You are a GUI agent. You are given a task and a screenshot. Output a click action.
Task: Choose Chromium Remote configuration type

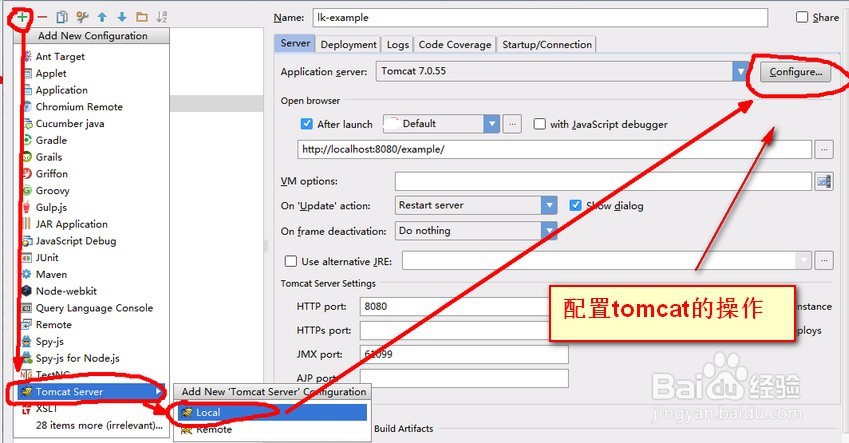(79, 107)
